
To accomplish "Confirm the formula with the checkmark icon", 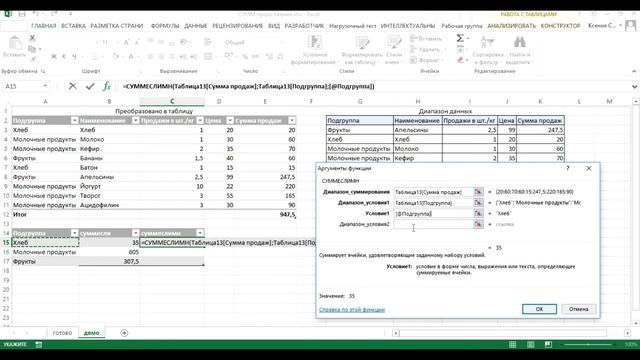I will (x=90, y=86).
